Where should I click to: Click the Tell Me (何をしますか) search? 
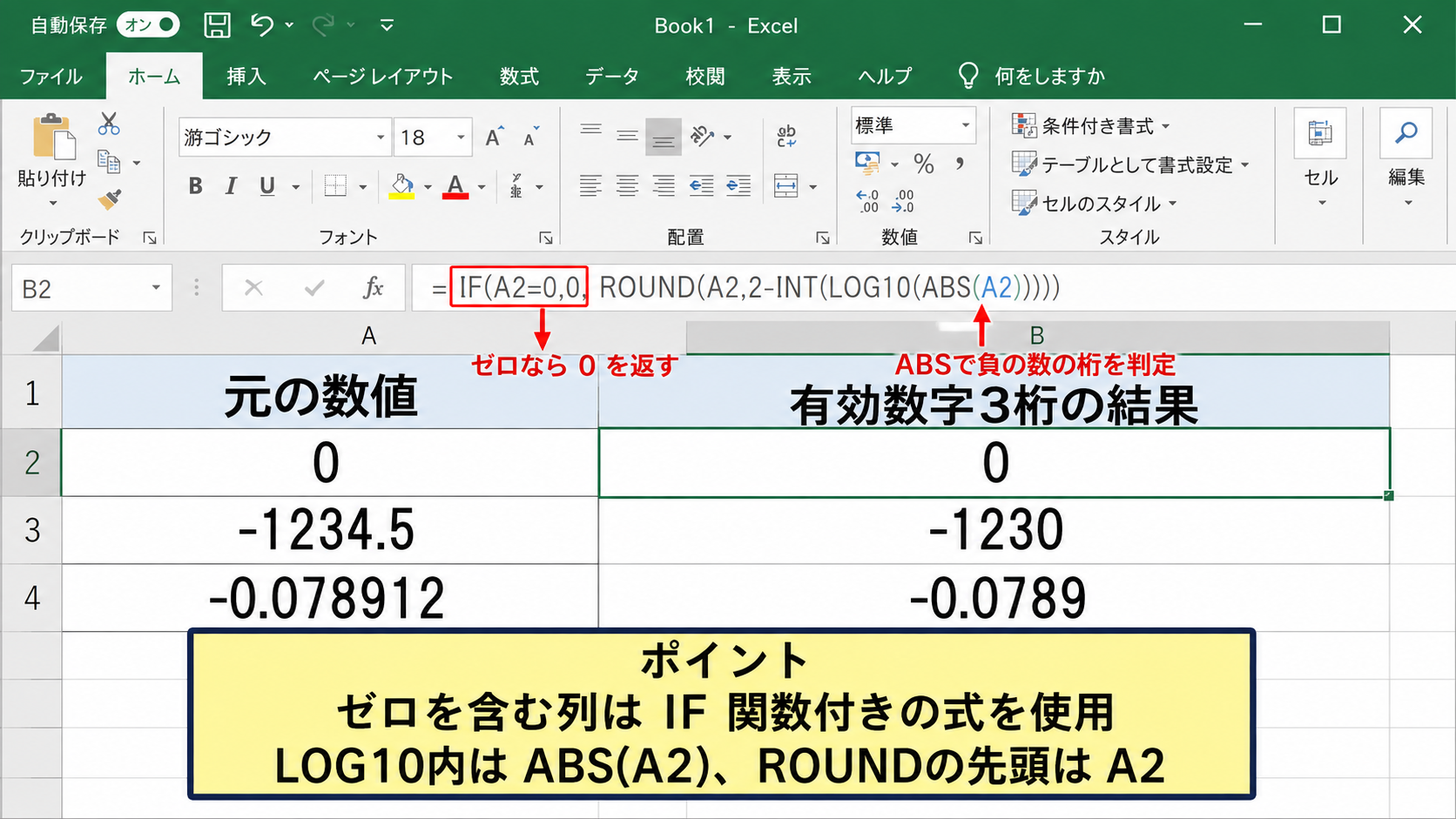point(1033,77)
